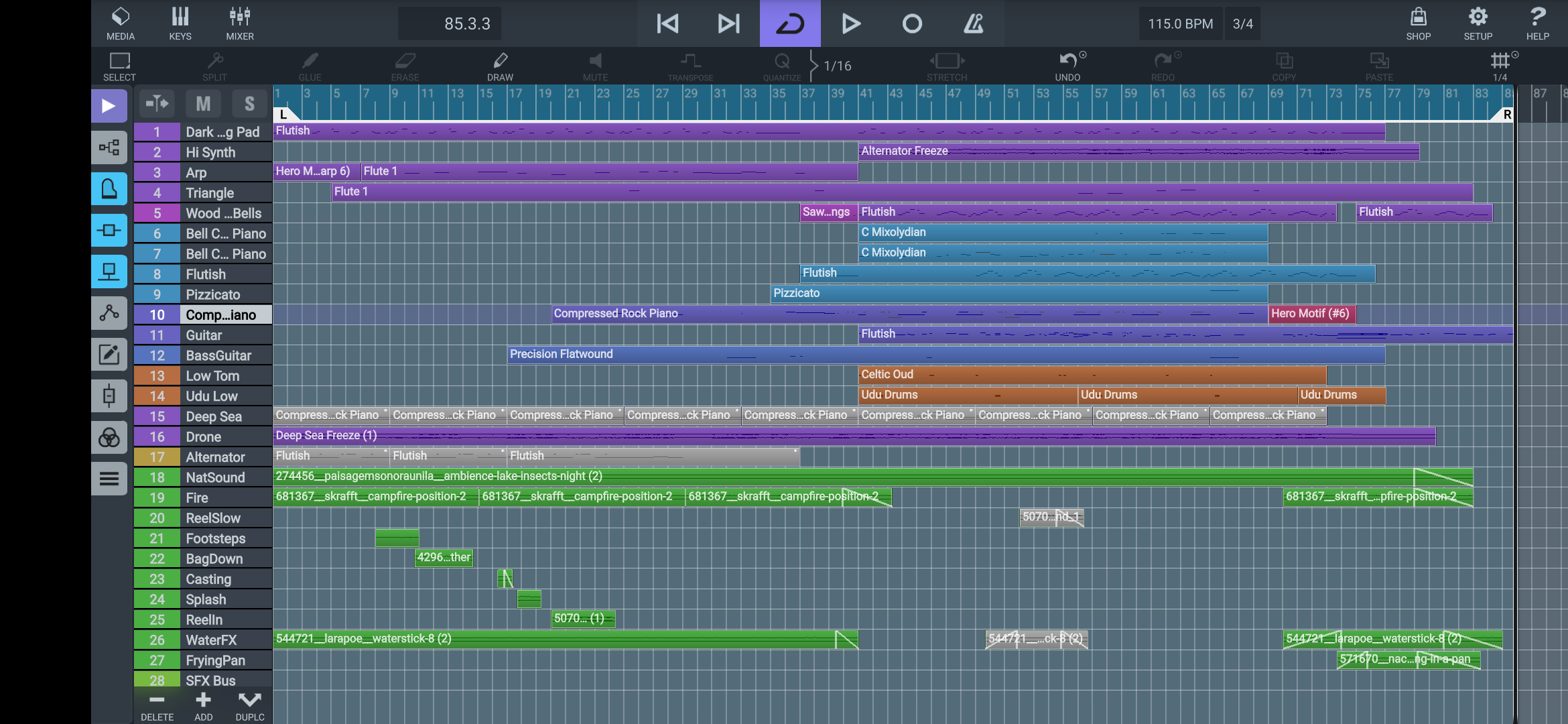Open the Shop
Viewport: 1568px width, 724px height.
[x=1418, y=23]
